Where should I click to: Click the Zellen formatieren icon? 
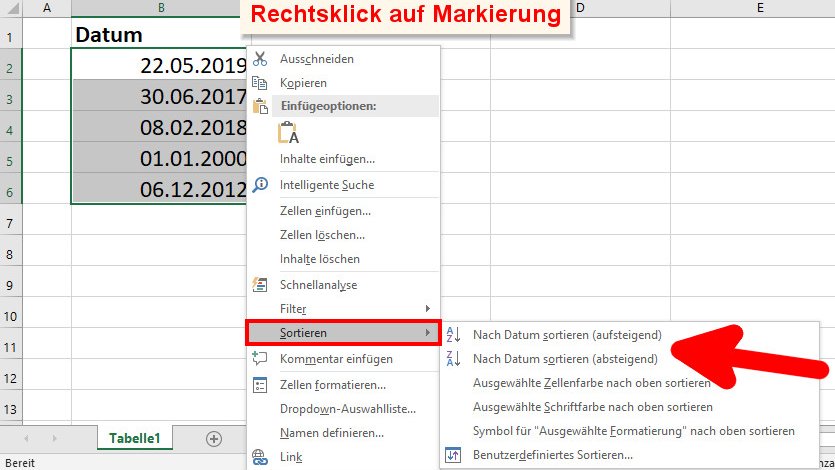point(260,385)
